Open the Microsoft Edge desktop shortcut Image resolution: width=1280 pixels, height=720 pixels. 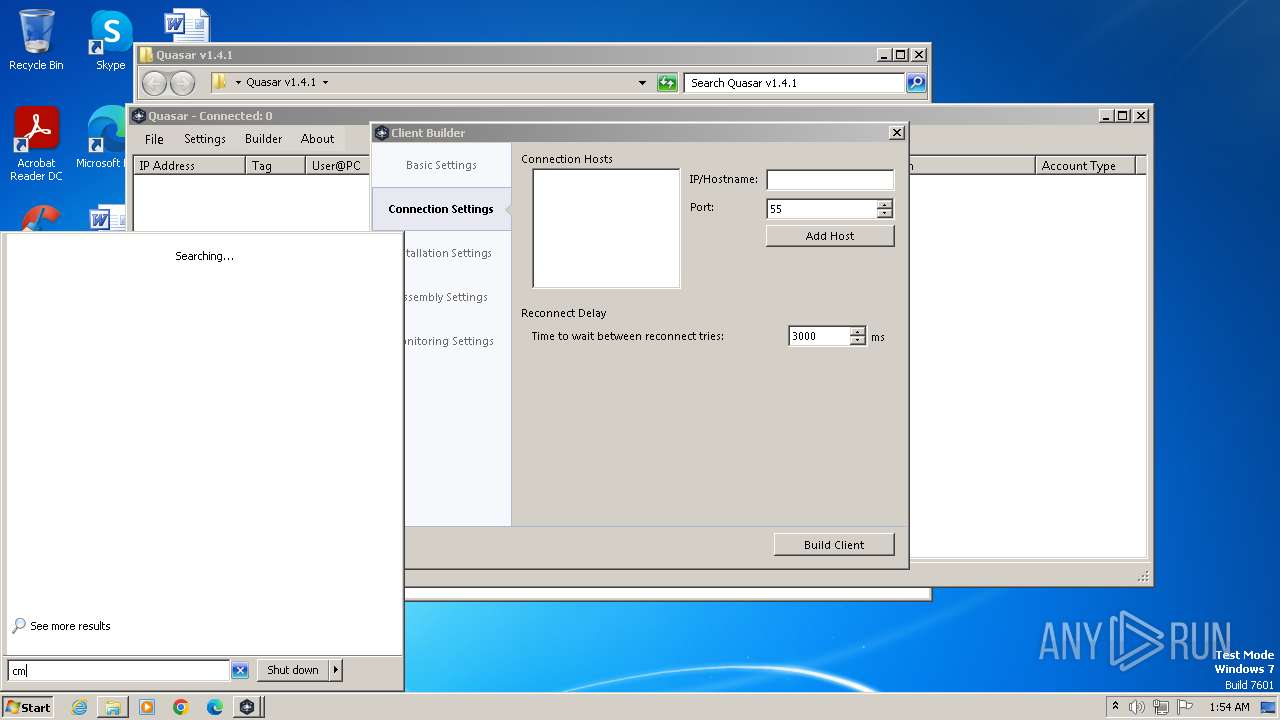pos(103,138)
